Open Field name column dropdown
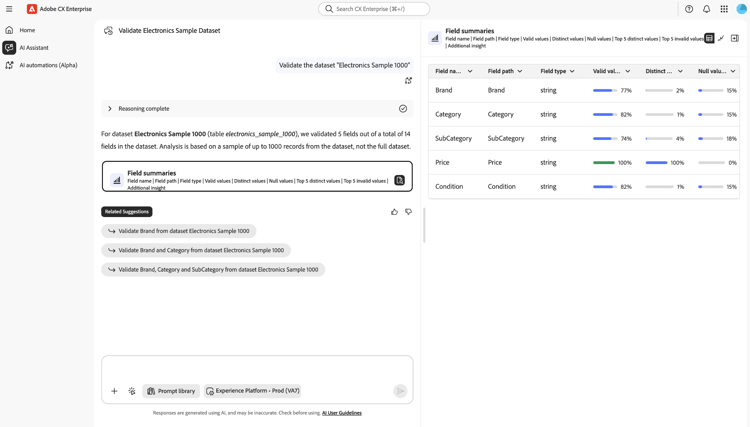The image size is (750, 427). tap(470, 71)
